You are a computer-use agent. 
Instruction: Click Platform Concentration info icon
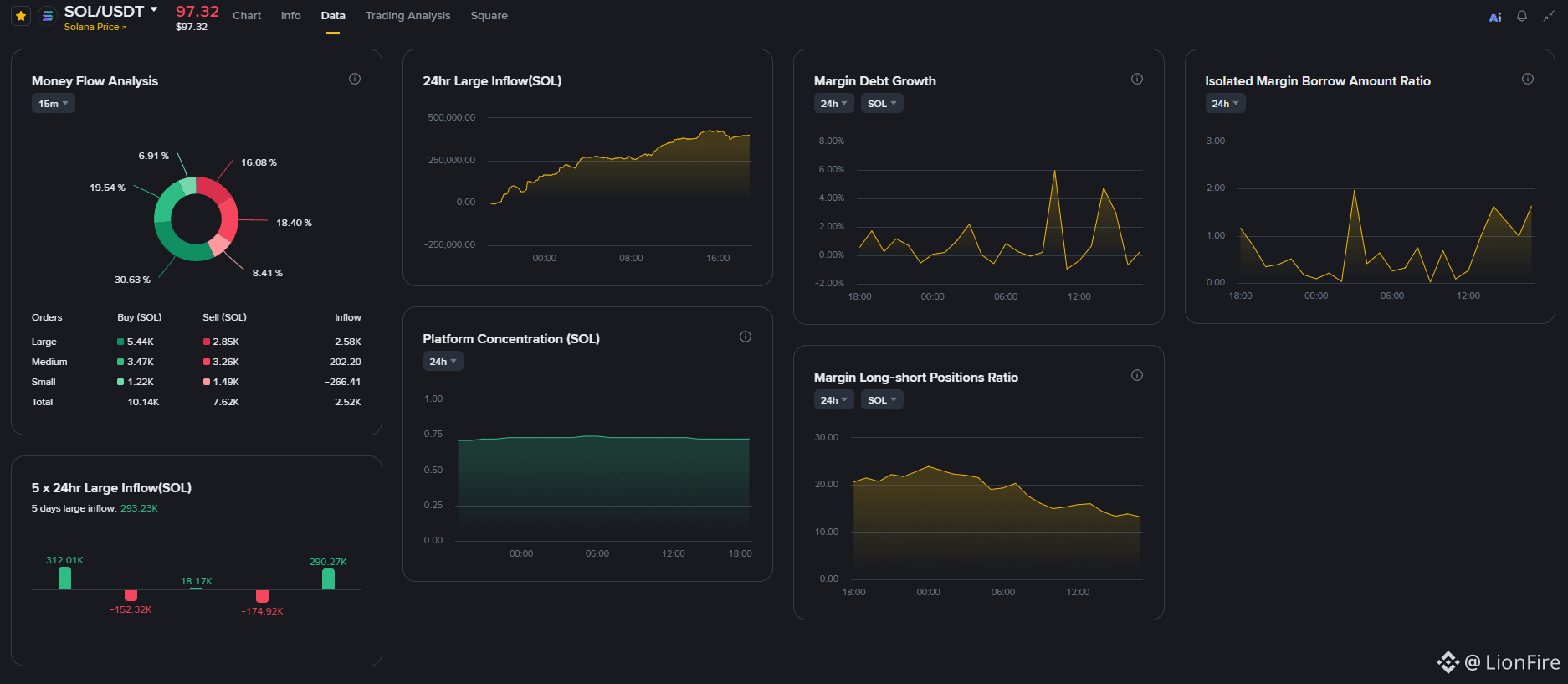[746, 337]
